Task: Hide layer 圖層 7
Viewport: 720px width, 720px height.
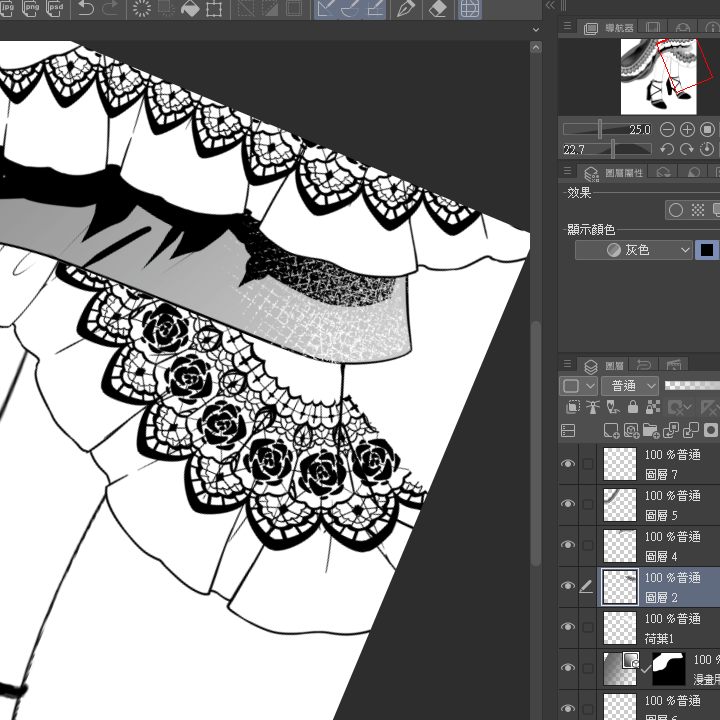Action: pyautogui.click(x=568, y=464)
